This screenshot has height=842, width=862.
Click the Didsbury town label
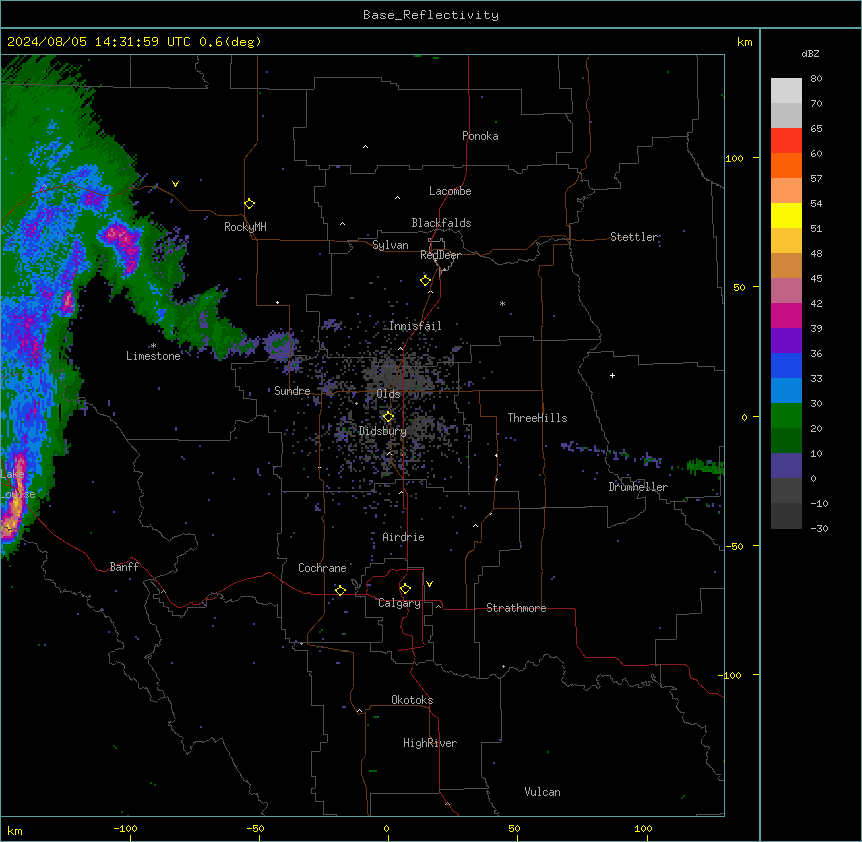click(x=383, y=431)
